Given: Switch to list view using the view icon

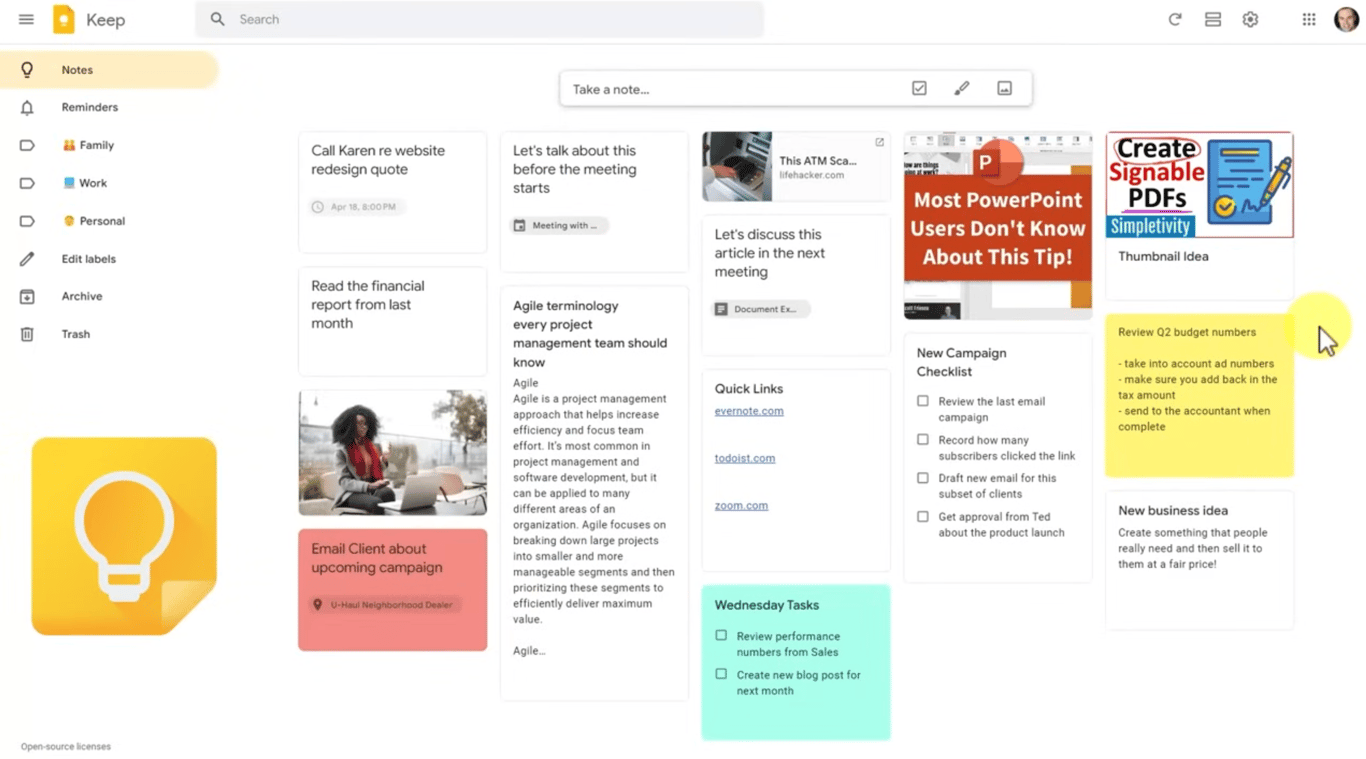Looking at the screenshot, I should click(1212, 19).
